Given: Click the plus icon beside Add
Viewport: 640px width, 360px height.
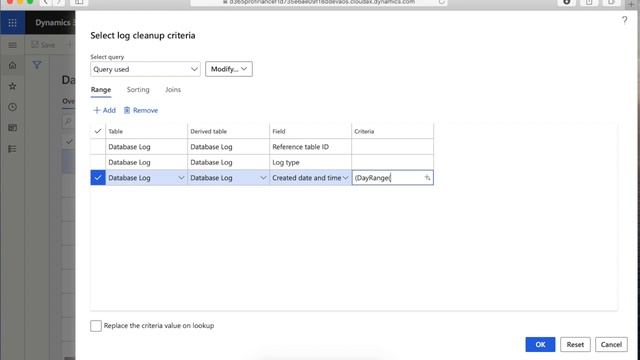Looking at the screenshot, I should pos(97,110).
